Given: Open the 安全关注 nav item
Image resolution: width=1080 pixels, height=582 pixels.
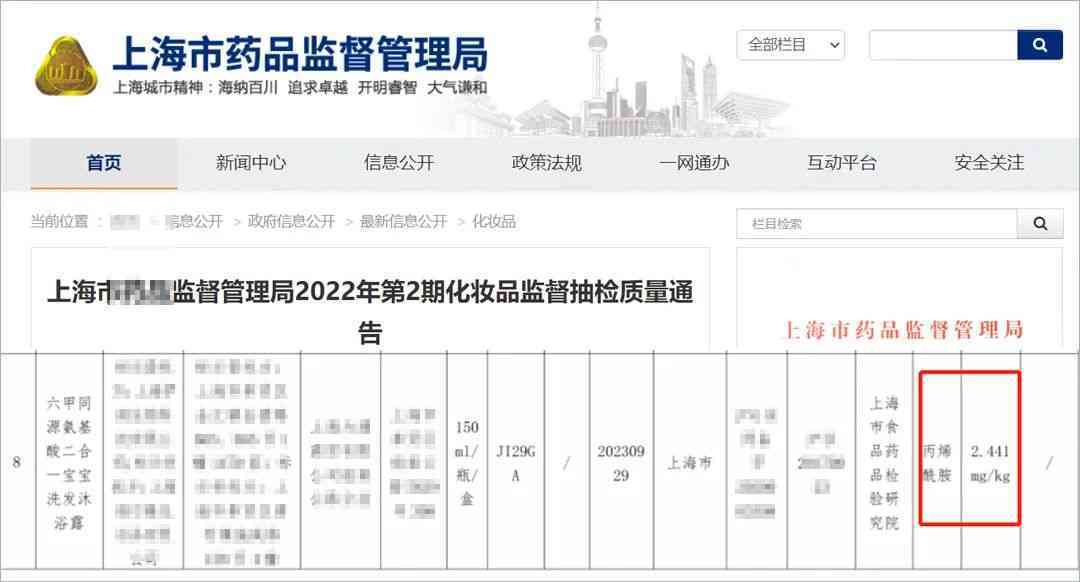Looking at the screenshot, I should click(989, 163).
